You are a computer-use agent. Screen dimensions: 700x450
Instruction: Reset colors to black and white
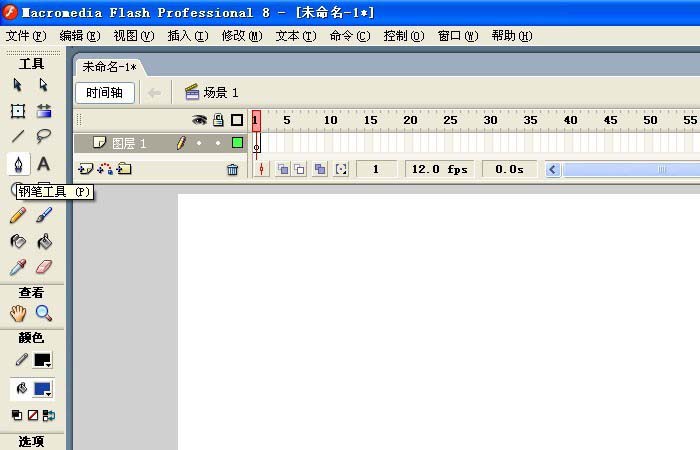point(17,416)
